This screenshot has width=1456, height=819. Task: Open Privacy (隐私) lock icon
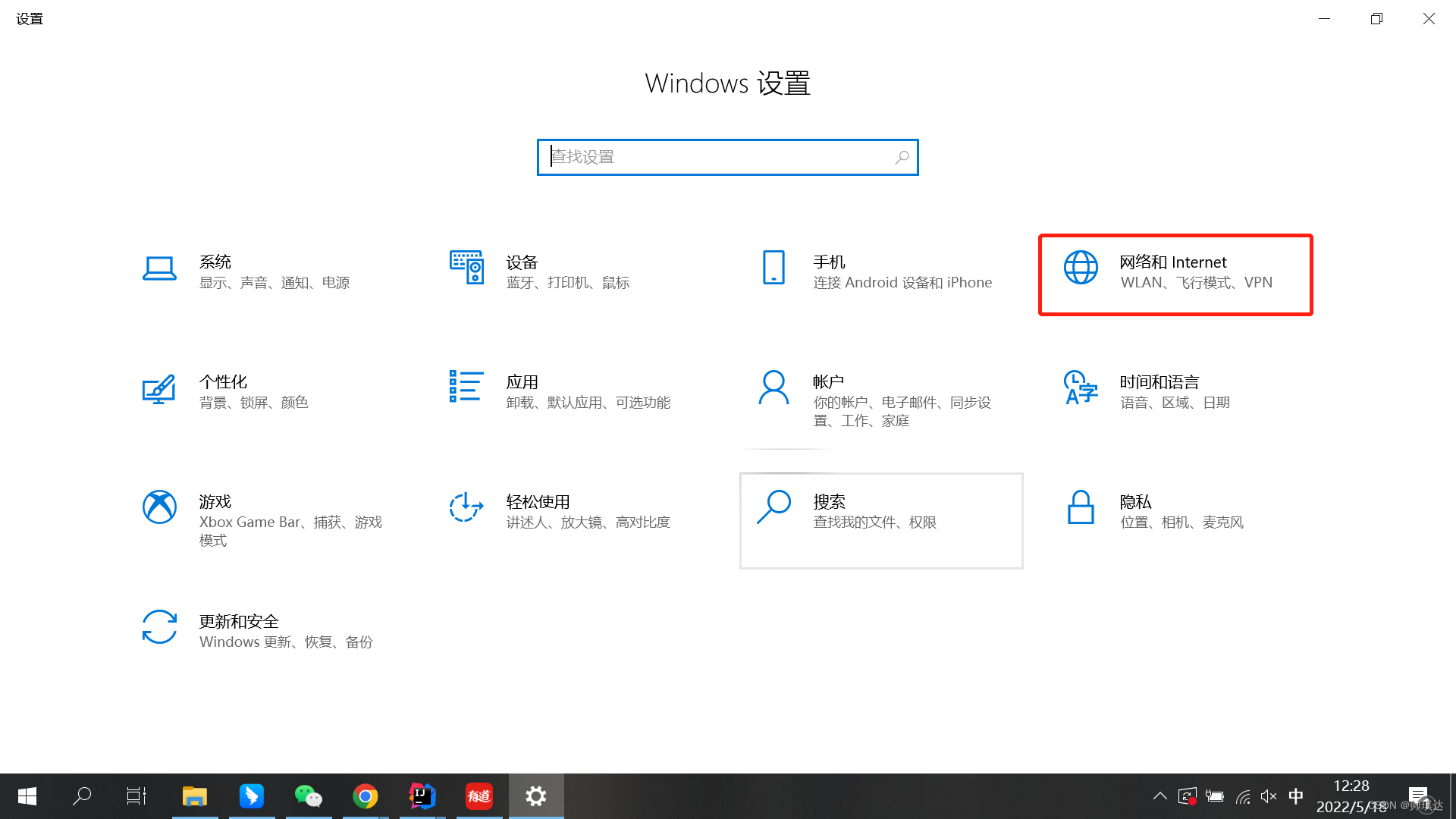[x=1081, y=507]
